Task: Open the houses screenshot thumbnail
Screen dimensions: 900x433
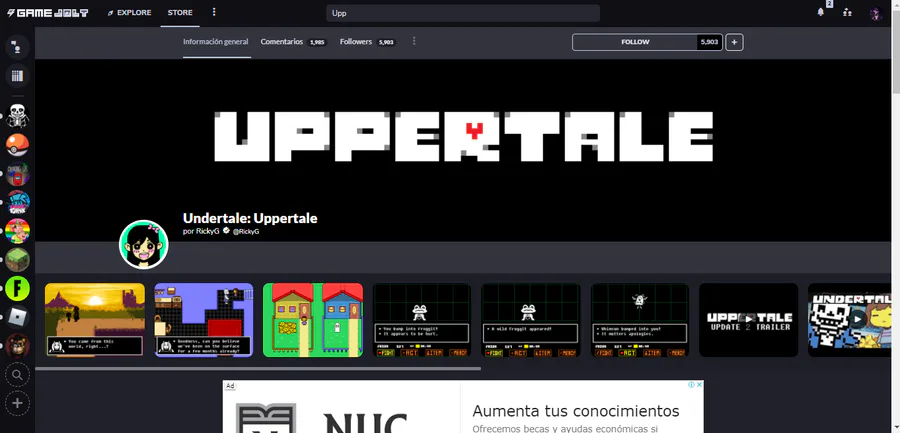Action: click(313, 320)
